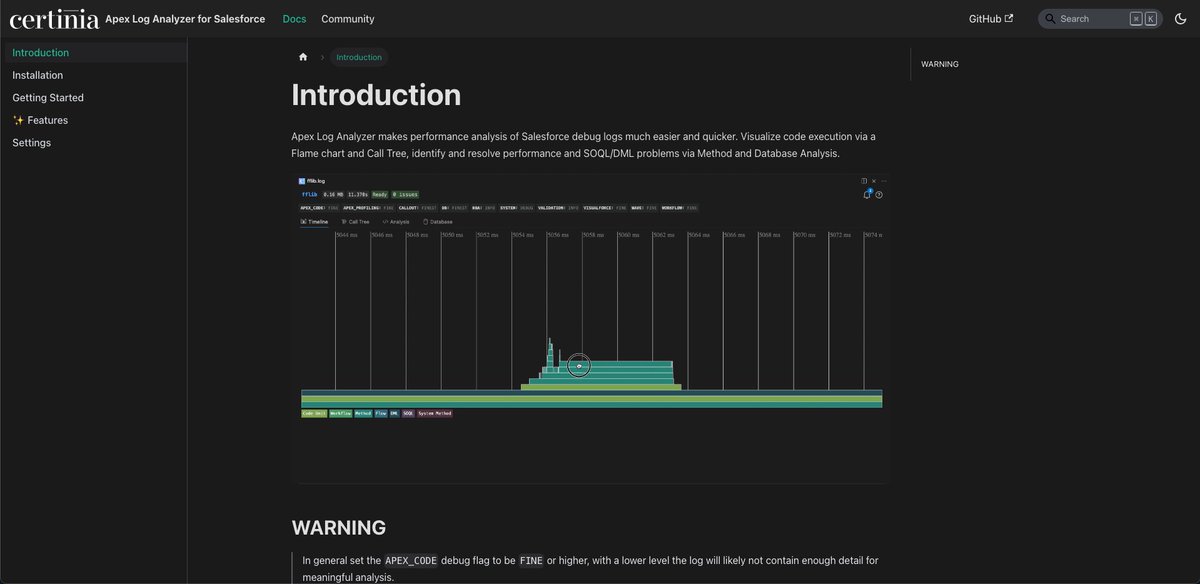This screenshot has height=584, width=1200.
Task: Click the bell icon in the log screenshot
Action: click(866, 194)
